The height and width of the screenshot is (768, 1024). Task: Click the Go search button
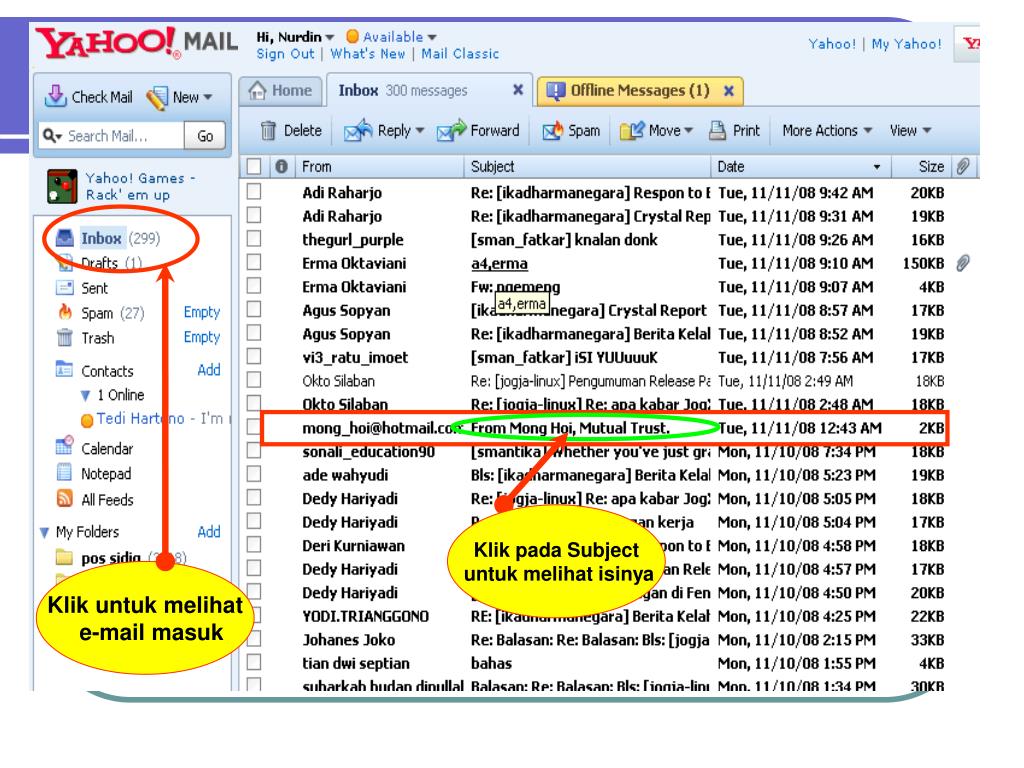(205, 136)
